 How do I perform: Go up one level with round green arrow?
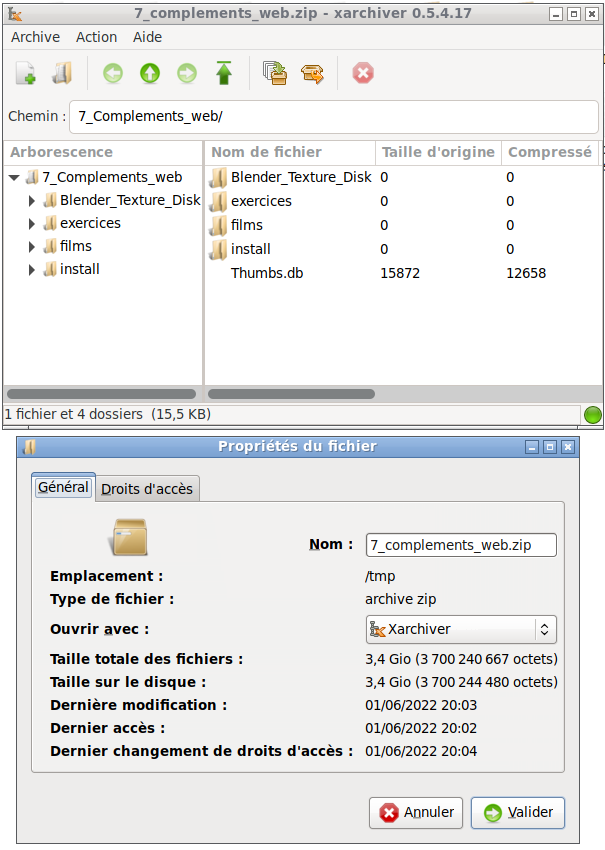pos(150,73)
